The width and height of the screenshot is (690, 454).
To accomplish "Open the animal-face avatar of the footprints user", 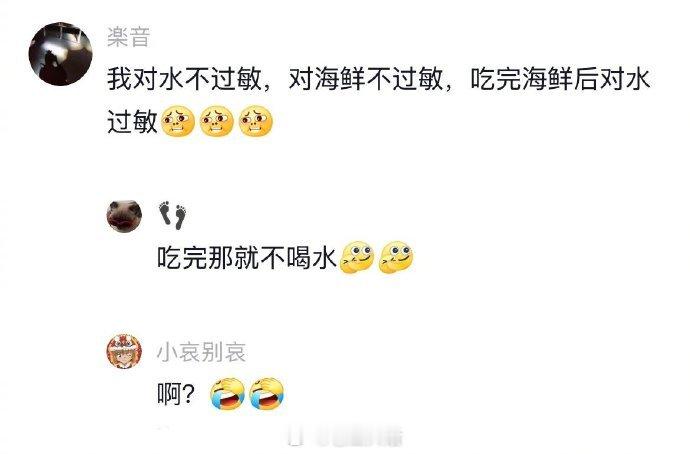I will pyautogui.click(x=125, y=216).
